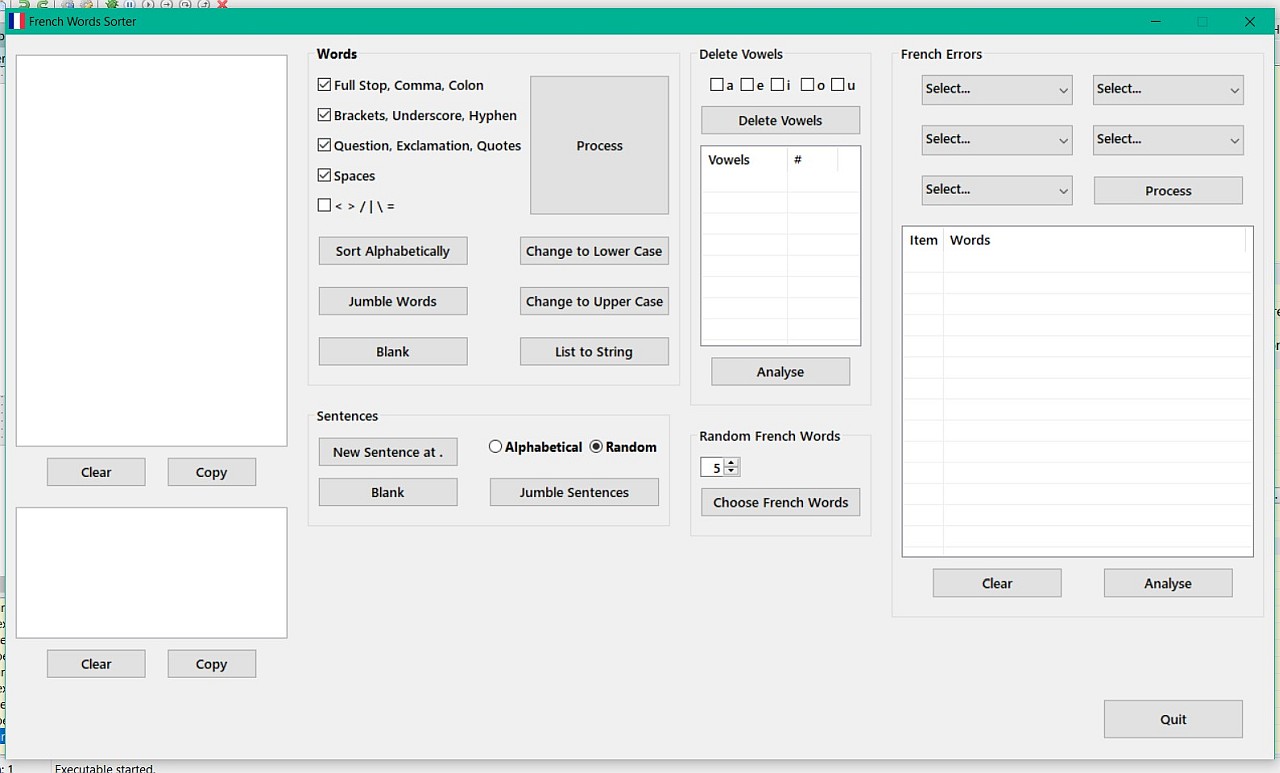Image resolution: width=1280 pixels, height=773 pixels.
Task: Check the vowel 'a' checkbox
Action: 717,85
